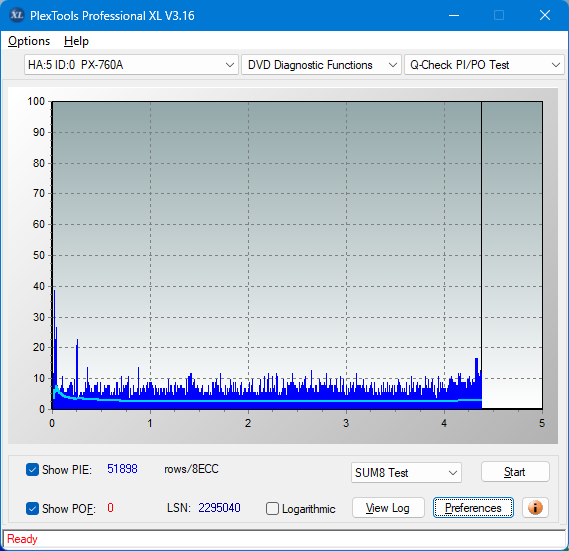Screen dimensions: 569x551
Task: Close the PlexTools Professional window
Action: [x=545, y=15]
